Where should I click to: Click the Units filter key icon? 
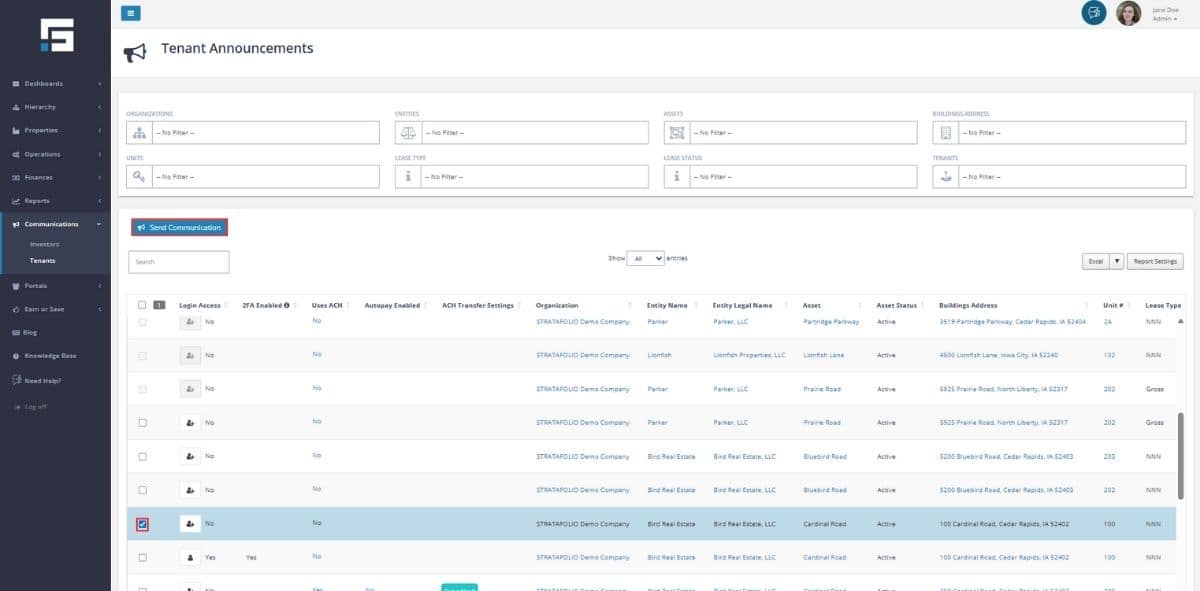[140, 177]
